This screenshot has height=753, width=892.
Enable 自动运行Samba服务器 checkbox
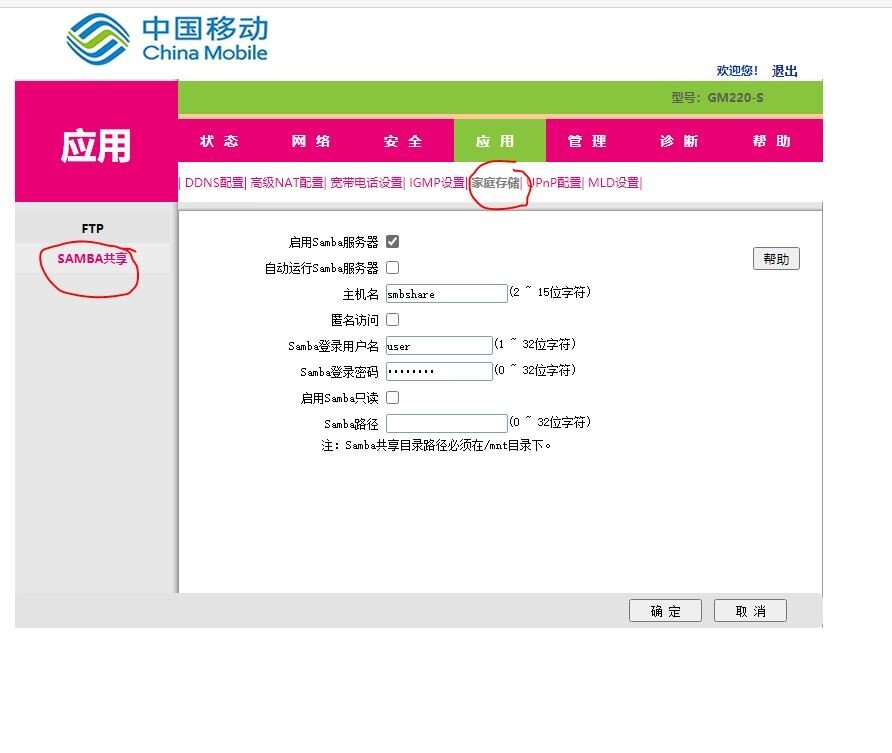click(x=393, y=267)
